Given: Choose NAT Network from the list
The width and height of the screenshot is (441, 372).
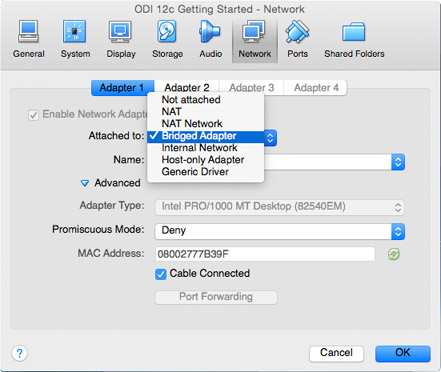Looking at the screenshot, I should tap(206, 124).
